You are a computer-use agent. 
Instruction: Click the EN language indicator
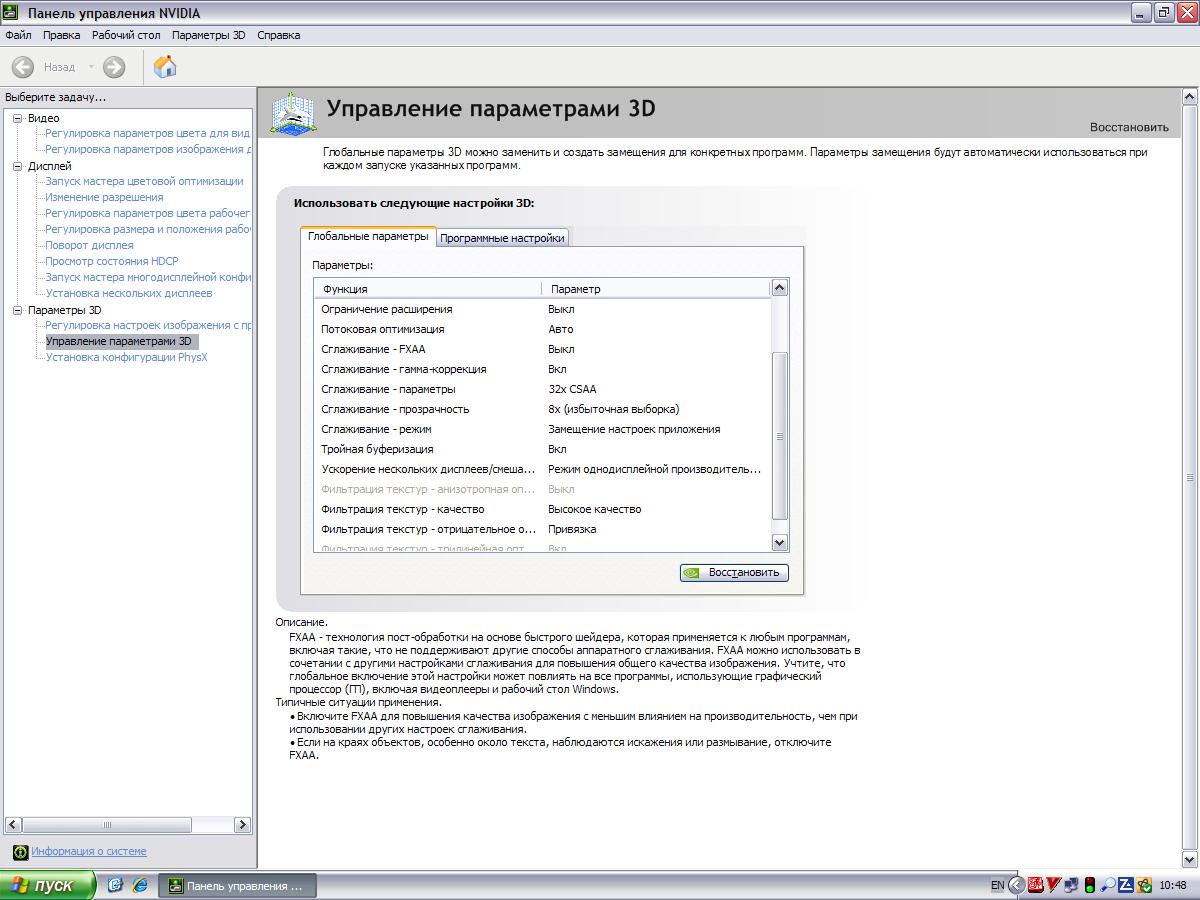pos(997,886)
